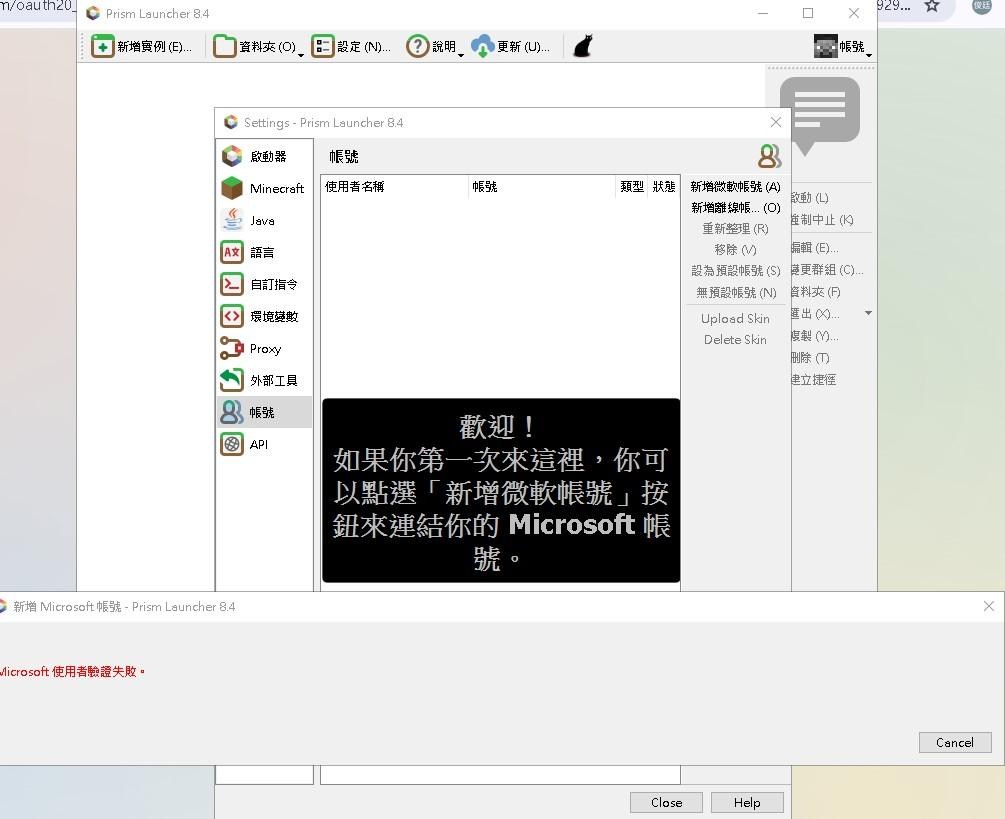Expand the 說明 help dropdown arrow
The height and width of the screenshot is (819, 1005).
point(460,55)
